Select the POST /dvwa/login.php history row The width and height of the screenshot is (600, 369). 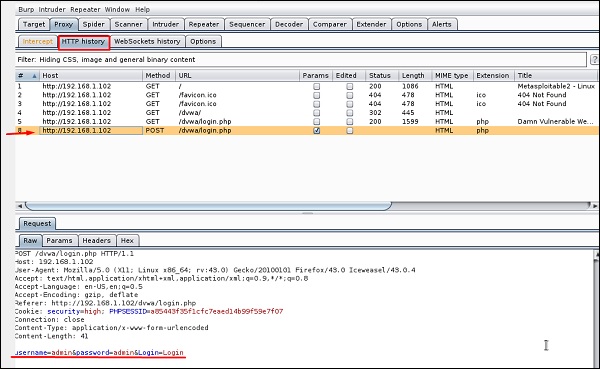pos(306,131)
